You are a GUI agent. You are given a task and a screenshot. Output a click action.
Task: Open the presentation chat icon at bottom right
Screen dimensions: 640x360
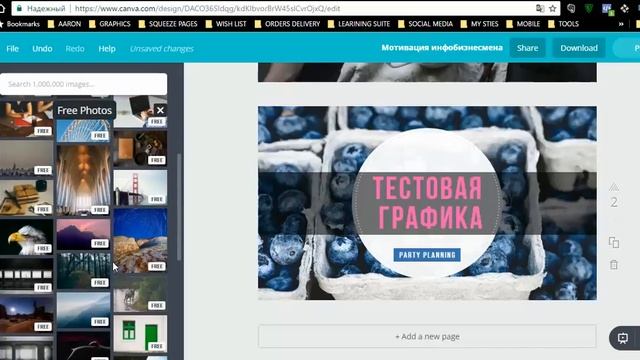click(x=623, y=338)
